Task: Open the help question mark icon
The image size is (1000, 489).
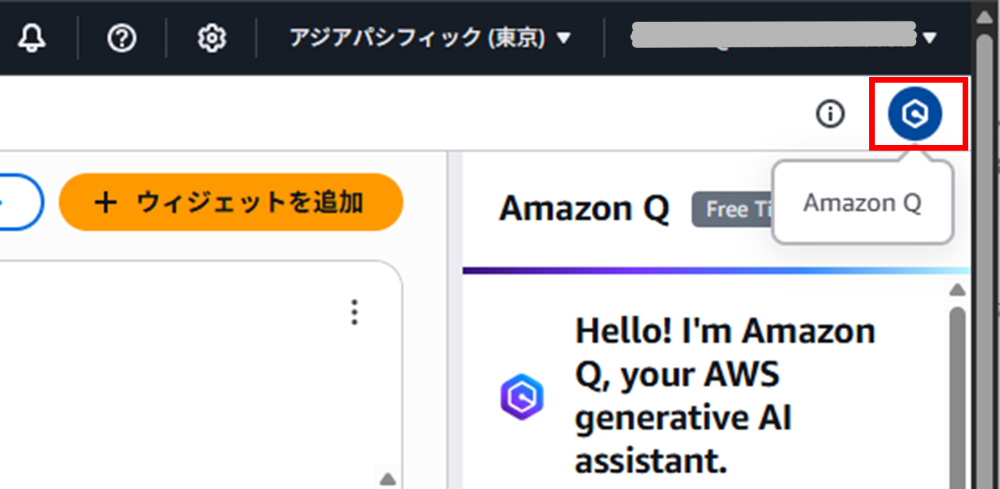Action: (122, 39)
